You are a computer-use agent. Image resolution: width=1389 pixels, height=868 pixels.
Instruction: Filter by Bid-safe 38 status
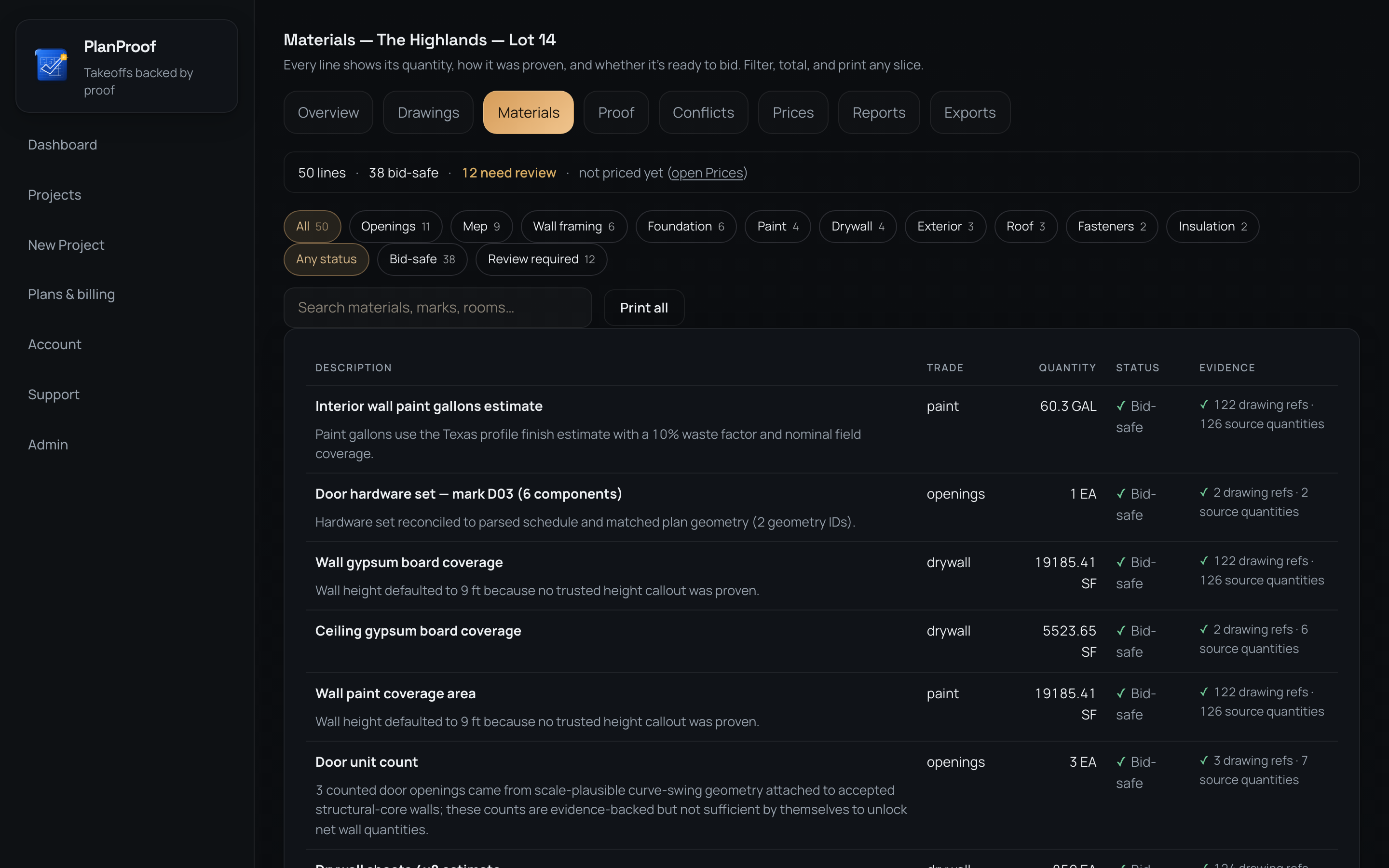coord(422,259)
